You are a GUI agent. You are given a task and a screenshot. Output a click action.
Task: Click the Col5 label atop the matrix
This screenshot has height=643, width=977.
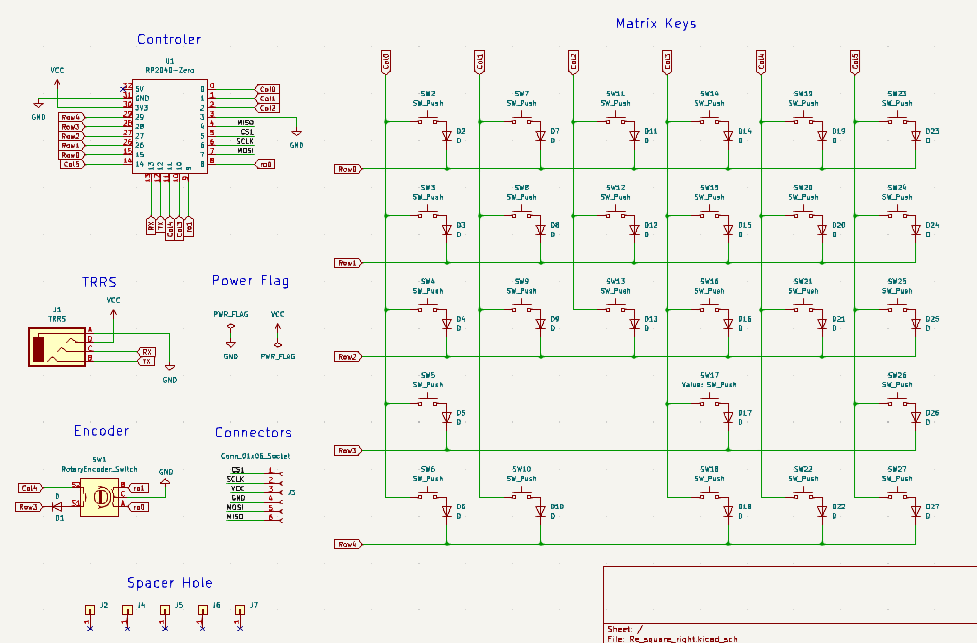click(855, 62)
